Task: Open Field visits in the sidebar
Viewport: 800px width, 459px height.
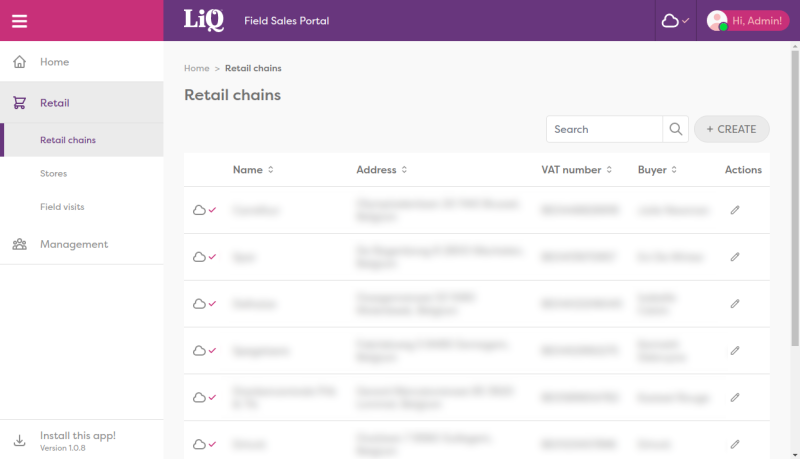Action: (62, 207)
